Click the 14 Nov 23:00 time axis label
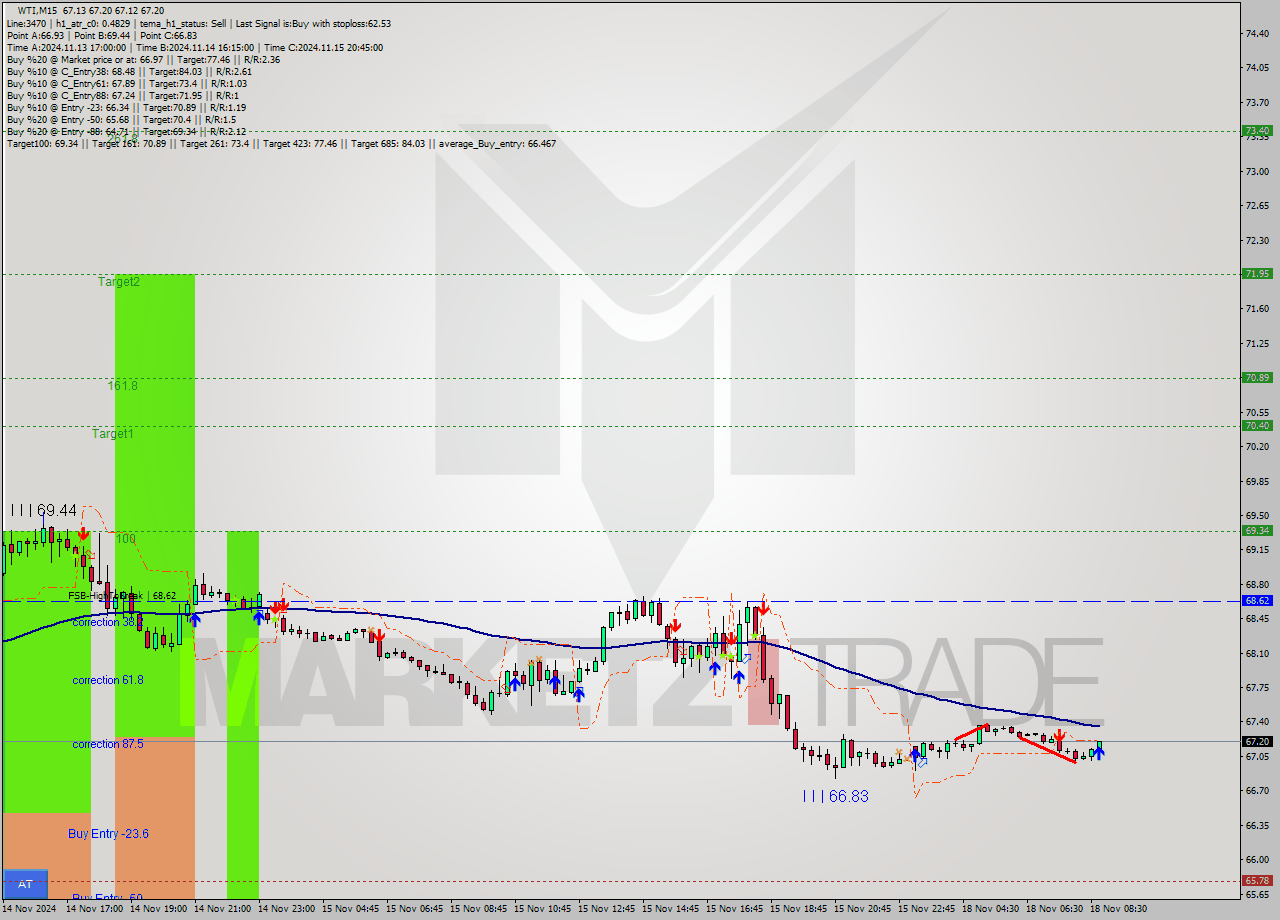This screenshot has height=920, width=1280. point(286,909)
